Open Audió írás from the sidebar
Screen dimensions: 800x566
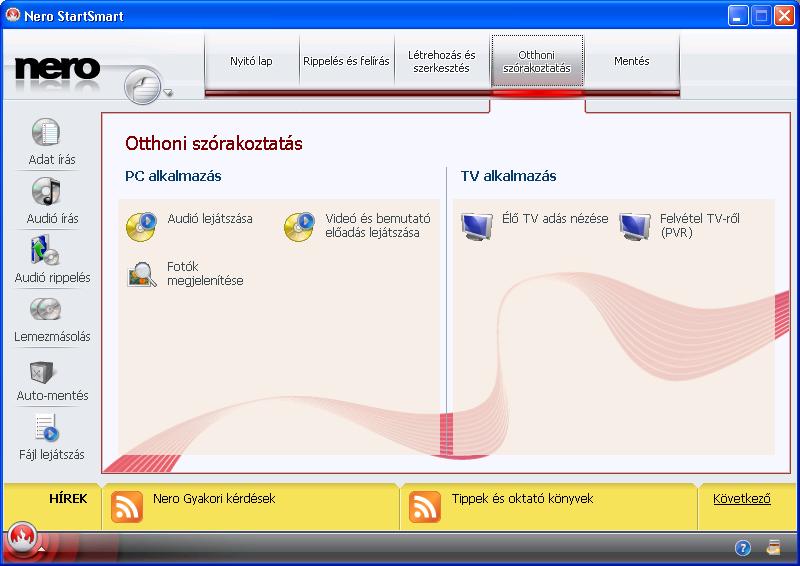pyautogui.click(x=46, y=191)
